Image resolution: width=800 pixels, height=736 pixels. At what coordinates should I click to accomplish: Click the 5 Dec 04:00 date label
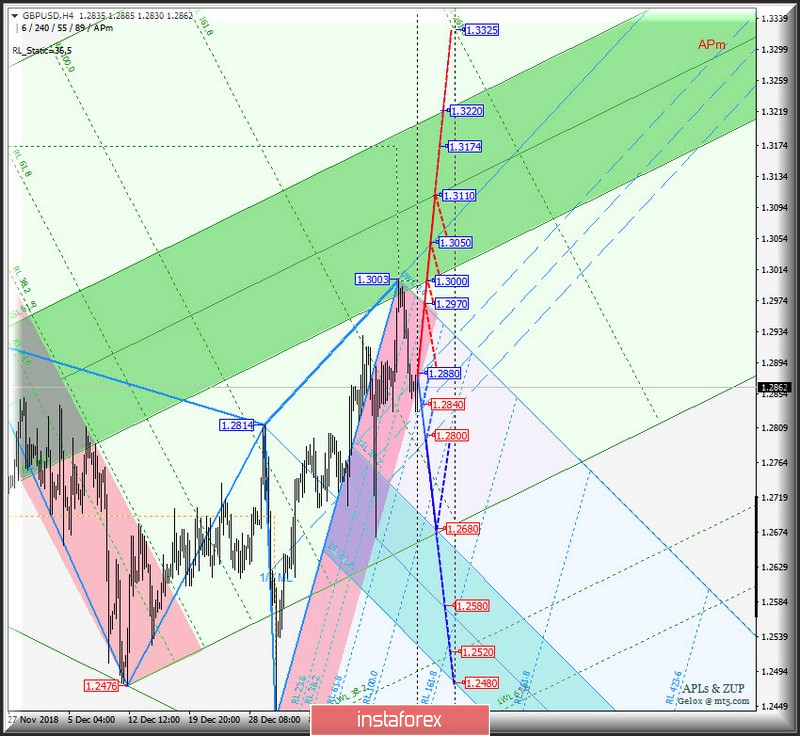91,720
